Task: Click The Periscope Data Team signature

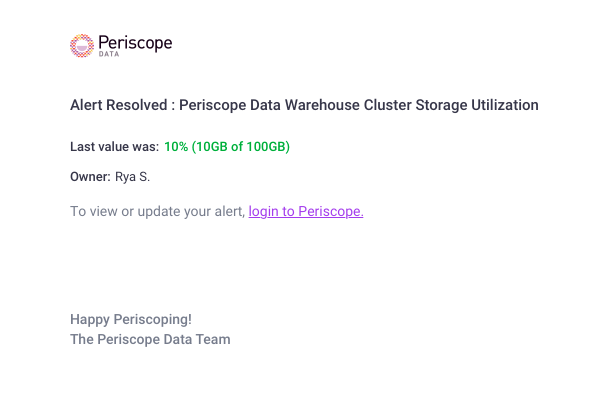Action: (x=150, y=339)
